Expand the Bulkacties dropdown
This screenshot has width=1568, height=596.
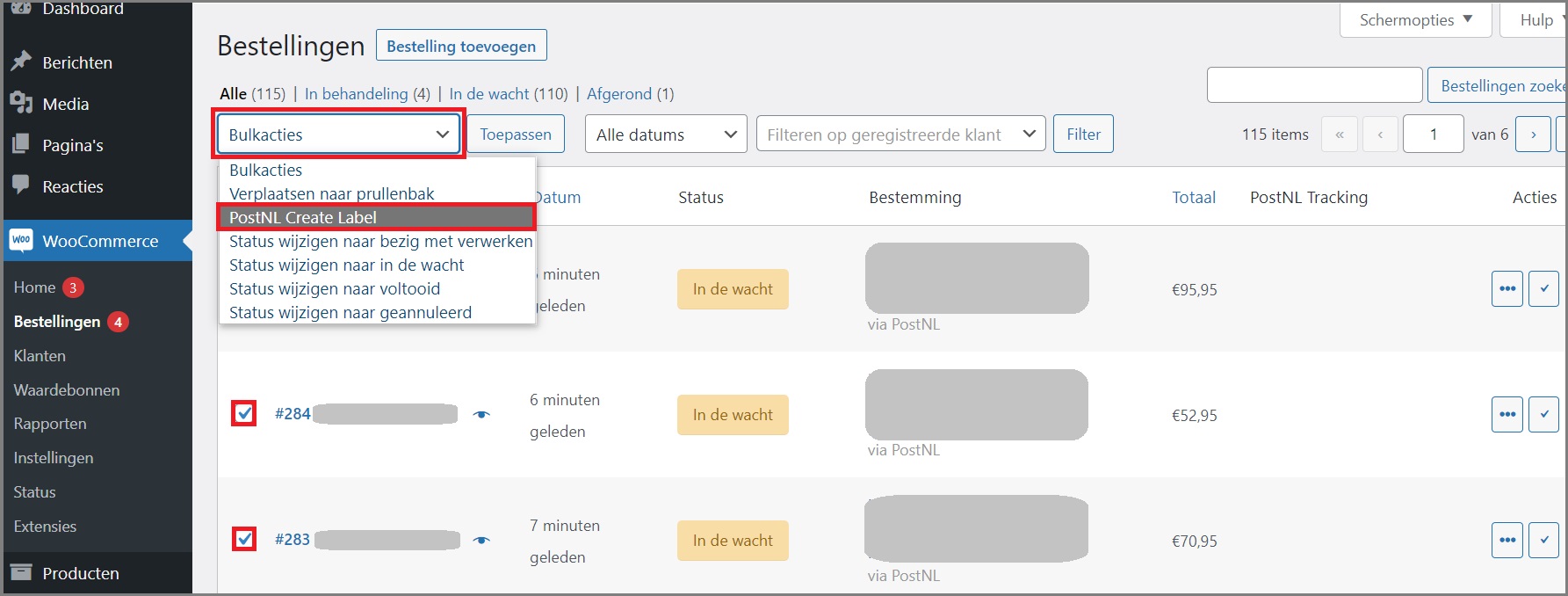point(338,134)
